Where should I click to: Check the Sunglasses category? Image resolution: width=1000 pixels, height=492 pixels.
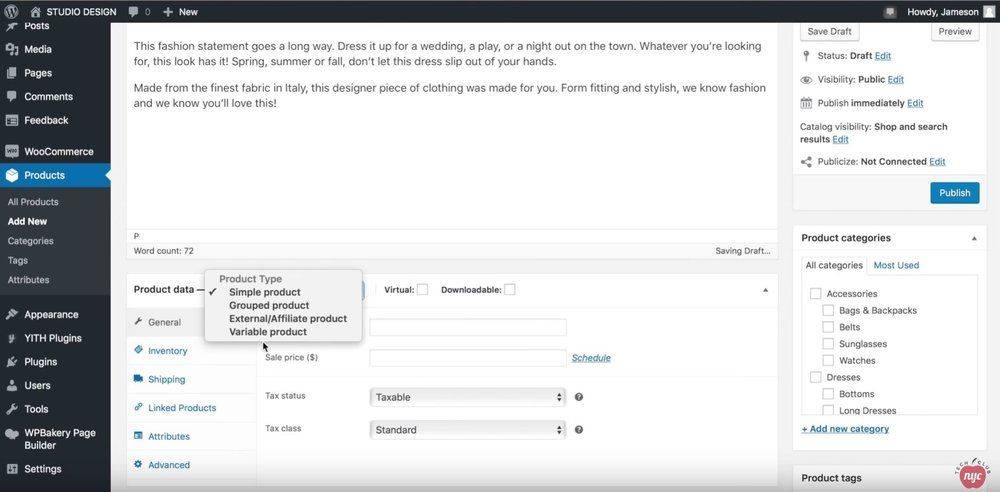click(x=828, y=344)
